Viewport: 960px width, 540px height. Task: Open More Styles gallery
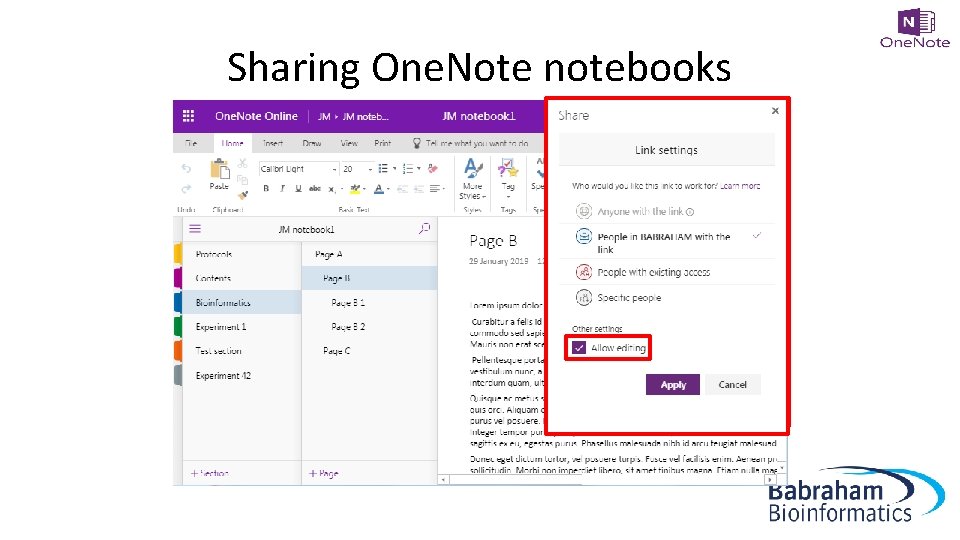click(x=473, y=179)
